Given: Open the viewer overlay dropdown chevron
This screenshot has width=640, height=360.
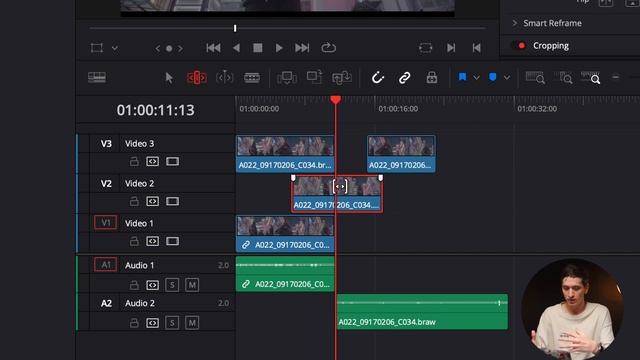Looking at the screenshot, I should click(x=115, y=48).
